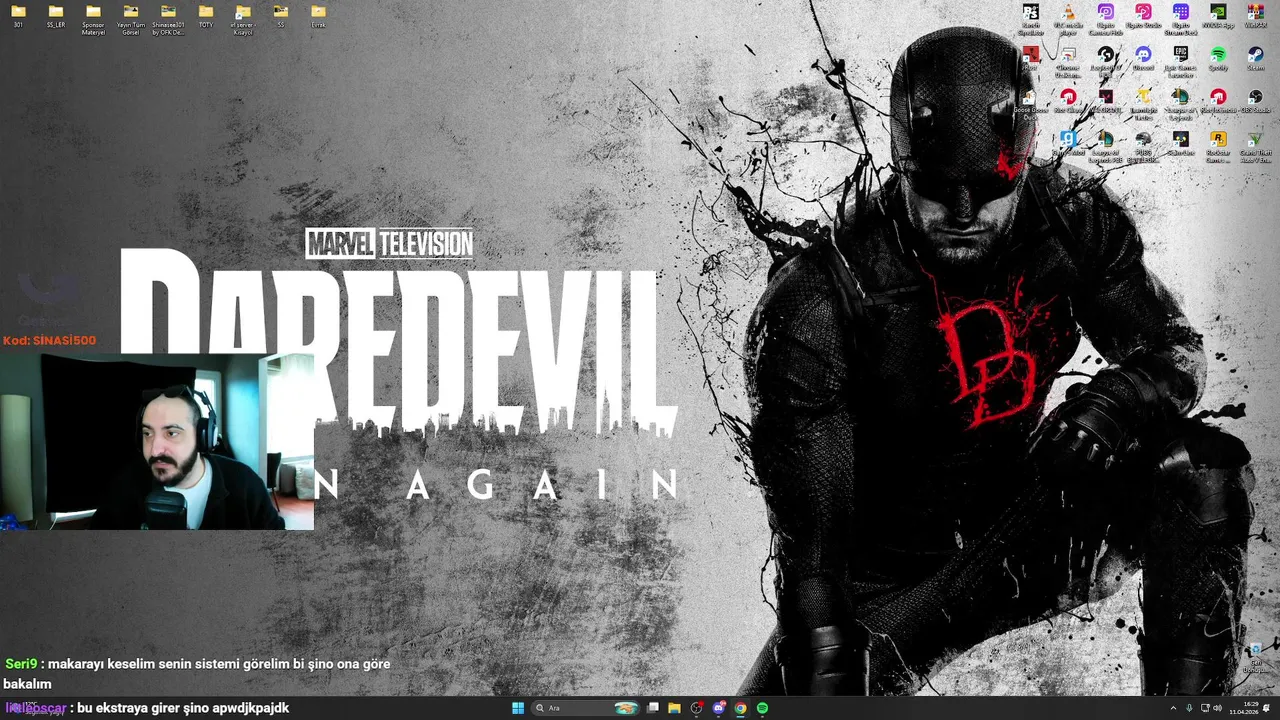Open Riot Client desktop shortcut

click(x=1068, y=101)
